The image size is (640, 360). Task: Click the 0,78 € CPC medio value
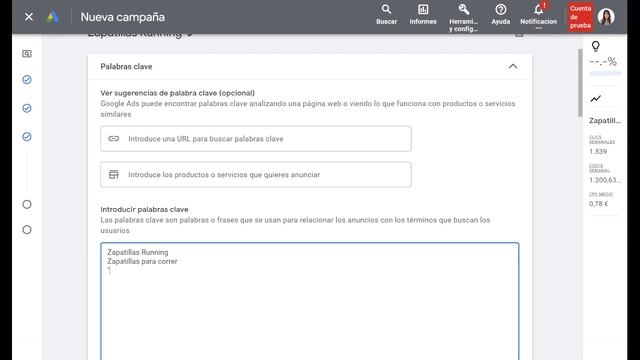coord(598,204)
